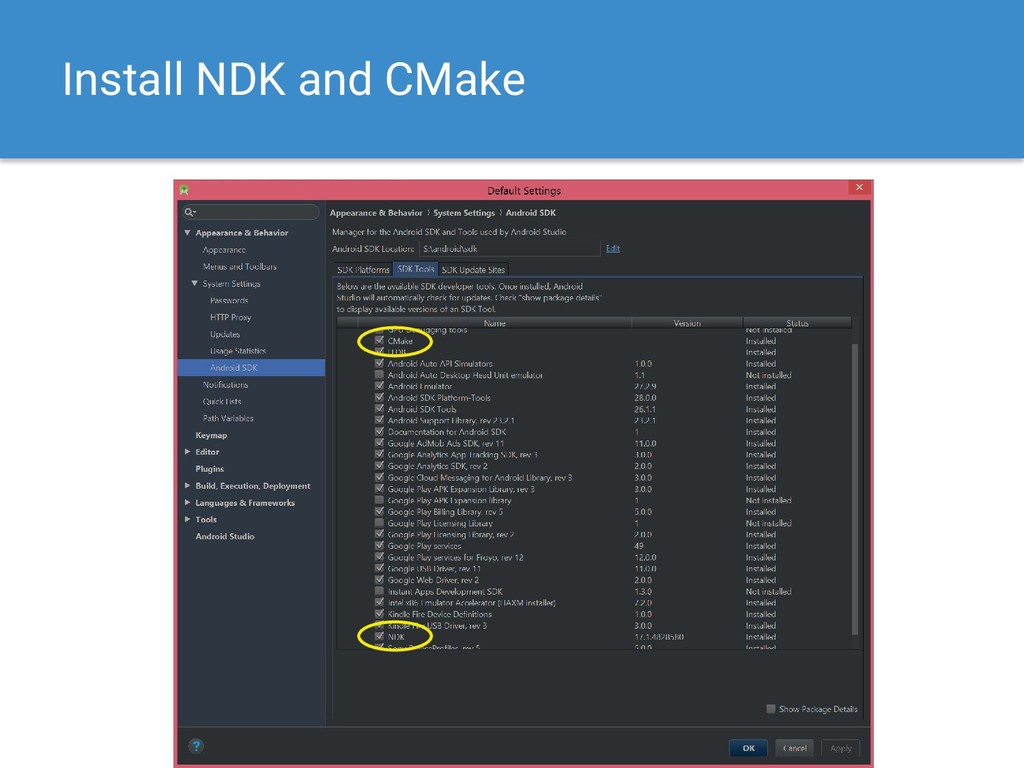Screen dimensions: 1024x768
Task: Click the search magnifier icon
Action: click(x=189, y=212)
